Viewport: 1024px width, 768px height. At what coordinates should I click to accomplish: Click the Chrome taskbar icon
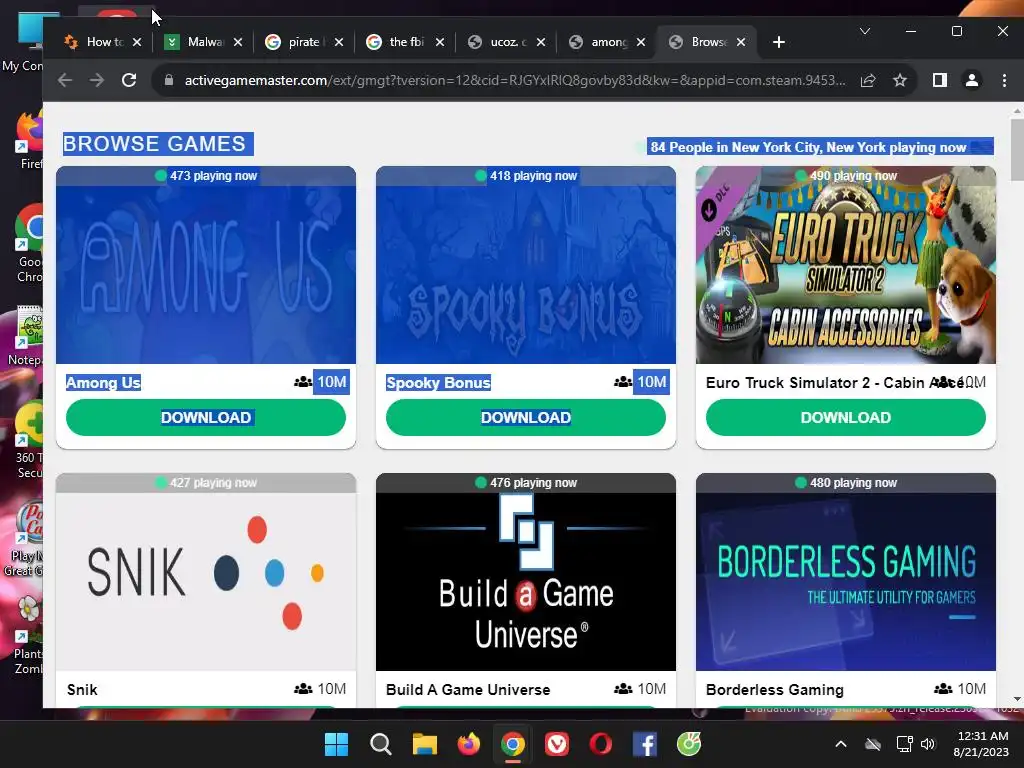pyautogui.click(x=513, y=744)
